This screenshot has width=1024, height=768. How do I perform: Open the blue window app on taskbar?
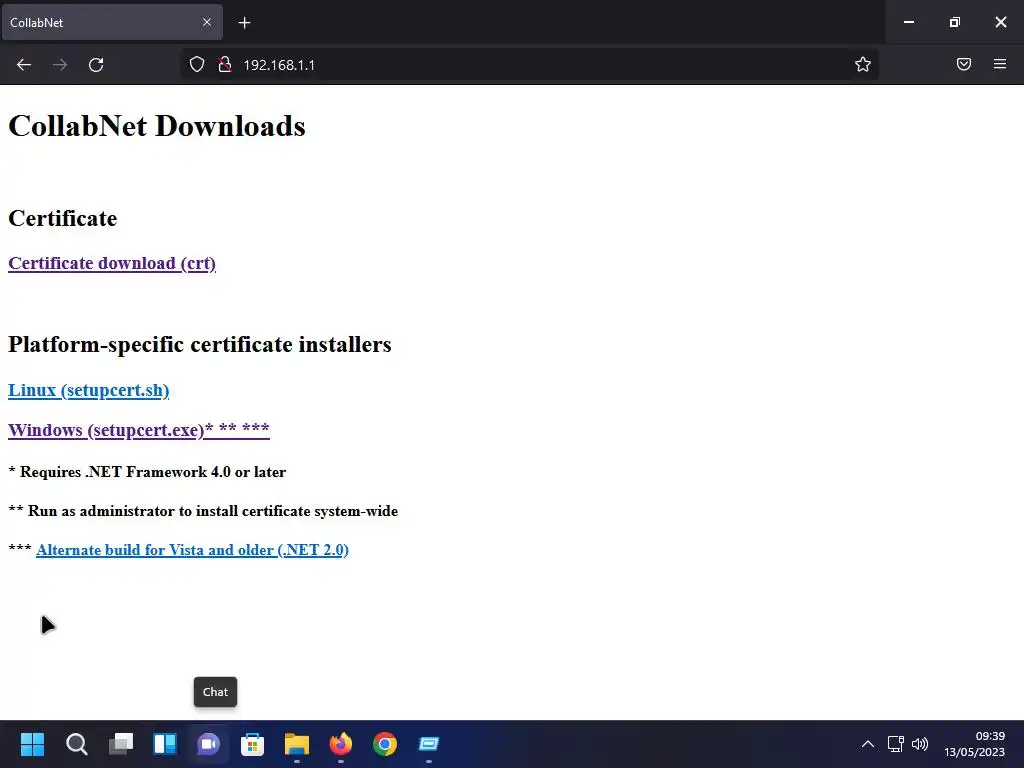428,744
